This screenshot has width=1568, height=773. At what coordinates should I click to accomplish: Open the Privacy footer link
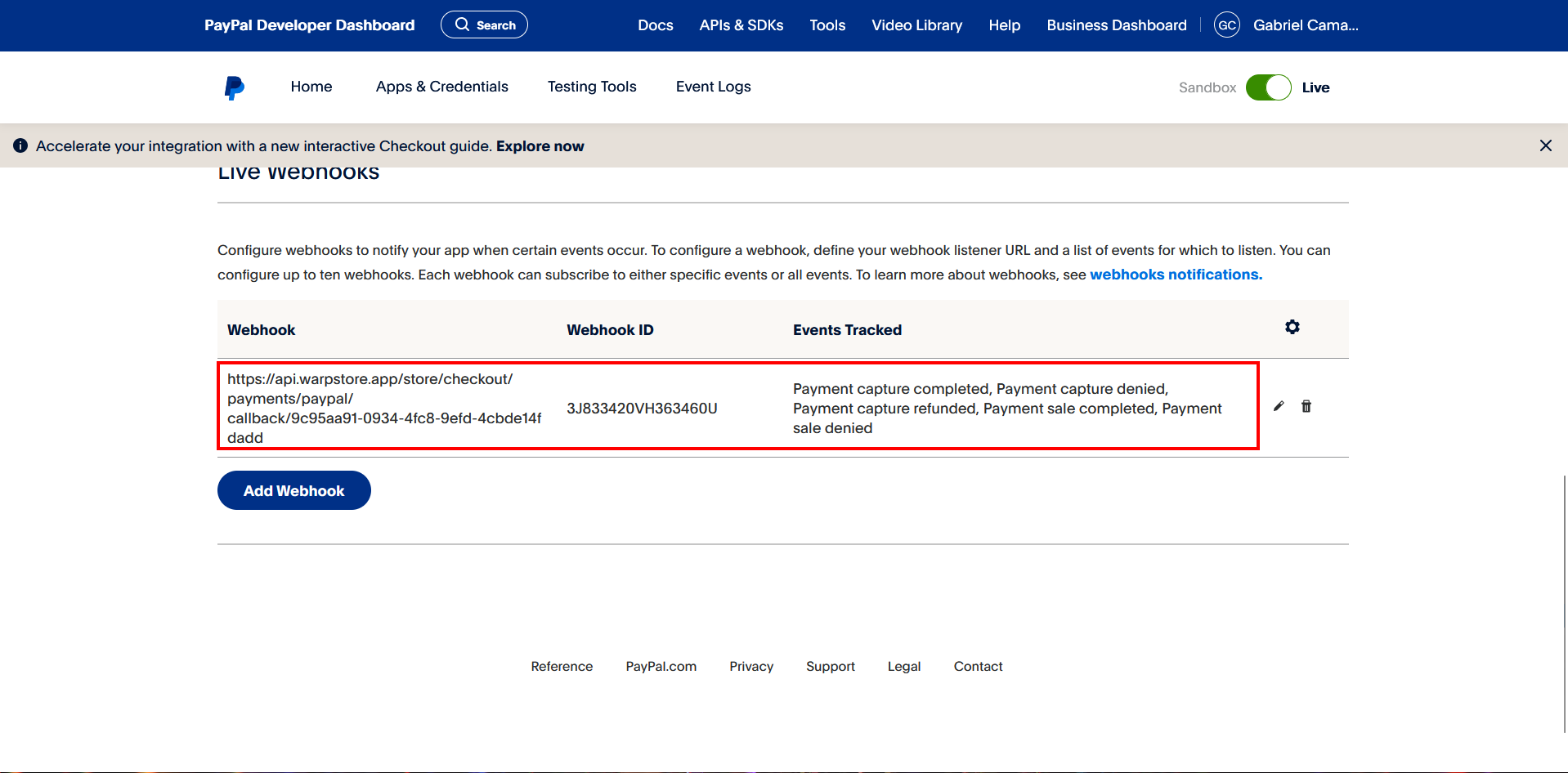[751, 667]
